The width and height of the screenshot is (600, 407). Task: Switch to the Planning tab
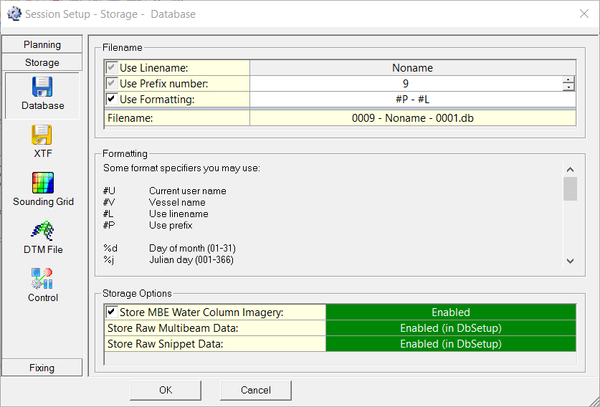(42, 45)
